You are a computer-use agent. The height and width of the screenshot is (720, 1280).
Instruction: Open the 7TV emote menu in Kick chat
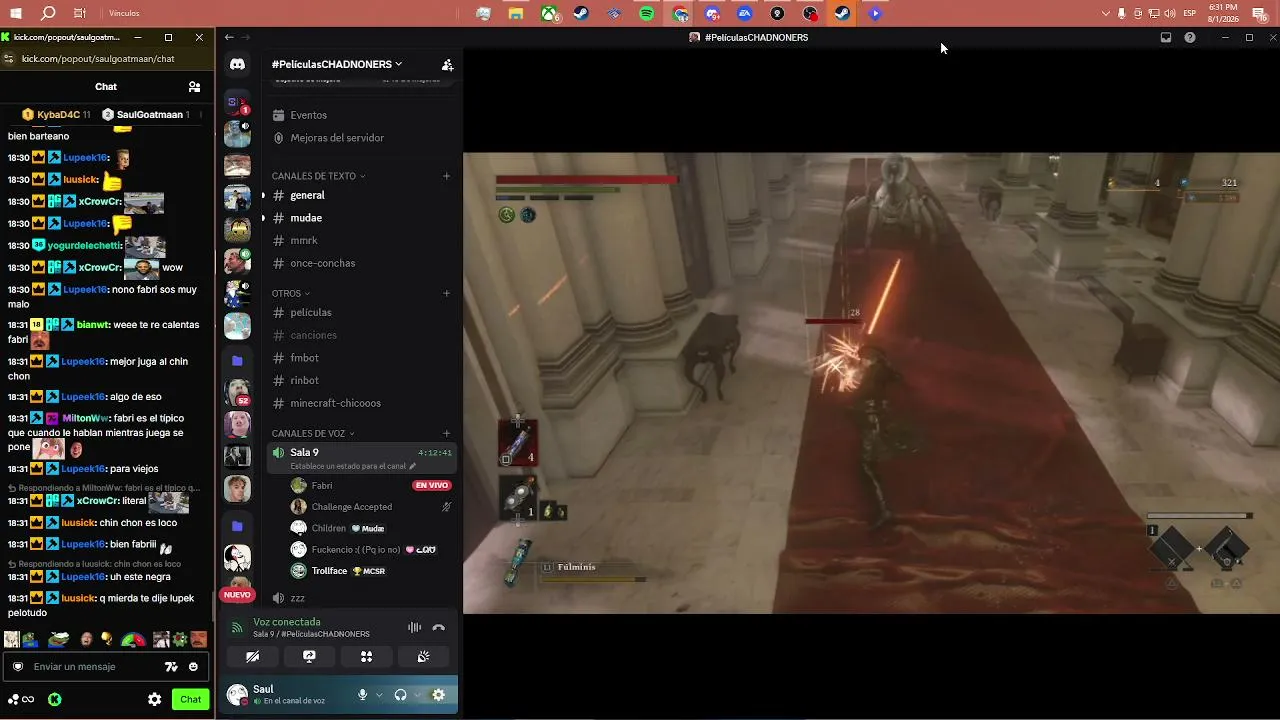[x=171, y=667]
